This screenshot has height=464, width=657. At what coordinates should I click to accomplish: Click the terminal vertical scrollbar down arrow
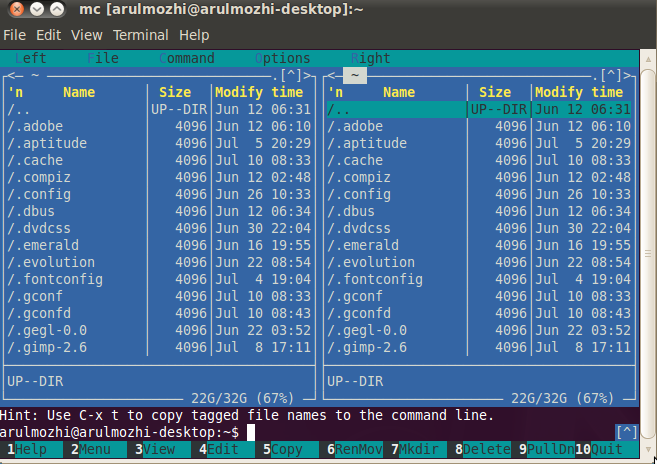648,449
